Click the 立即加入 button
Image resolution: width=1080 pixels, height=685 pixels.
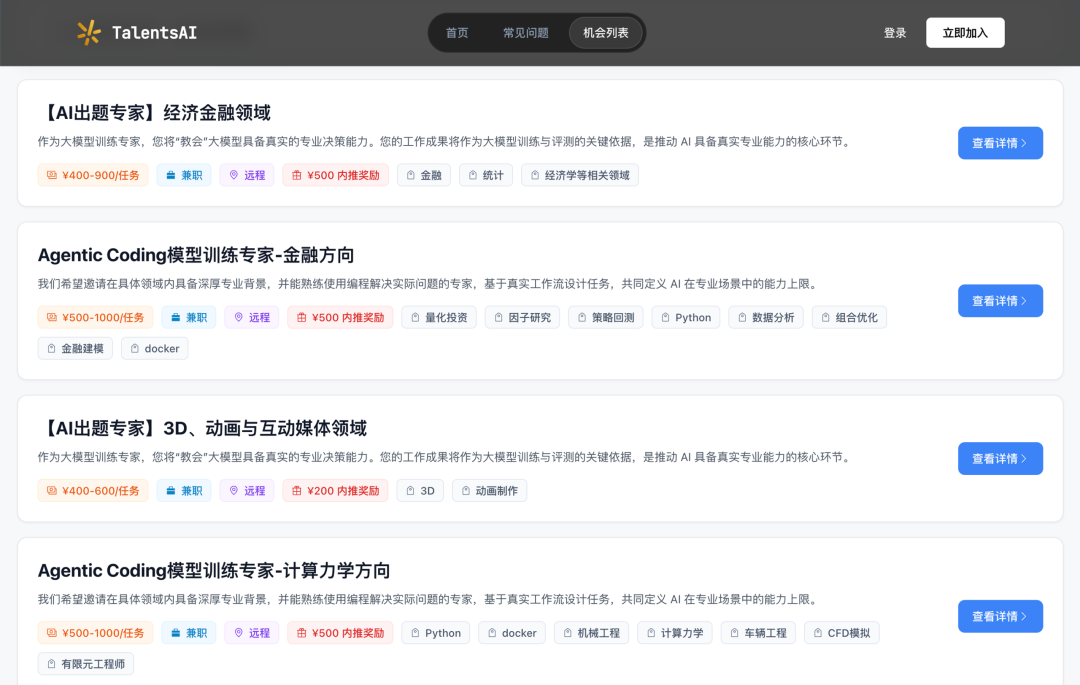coord(965,33)
